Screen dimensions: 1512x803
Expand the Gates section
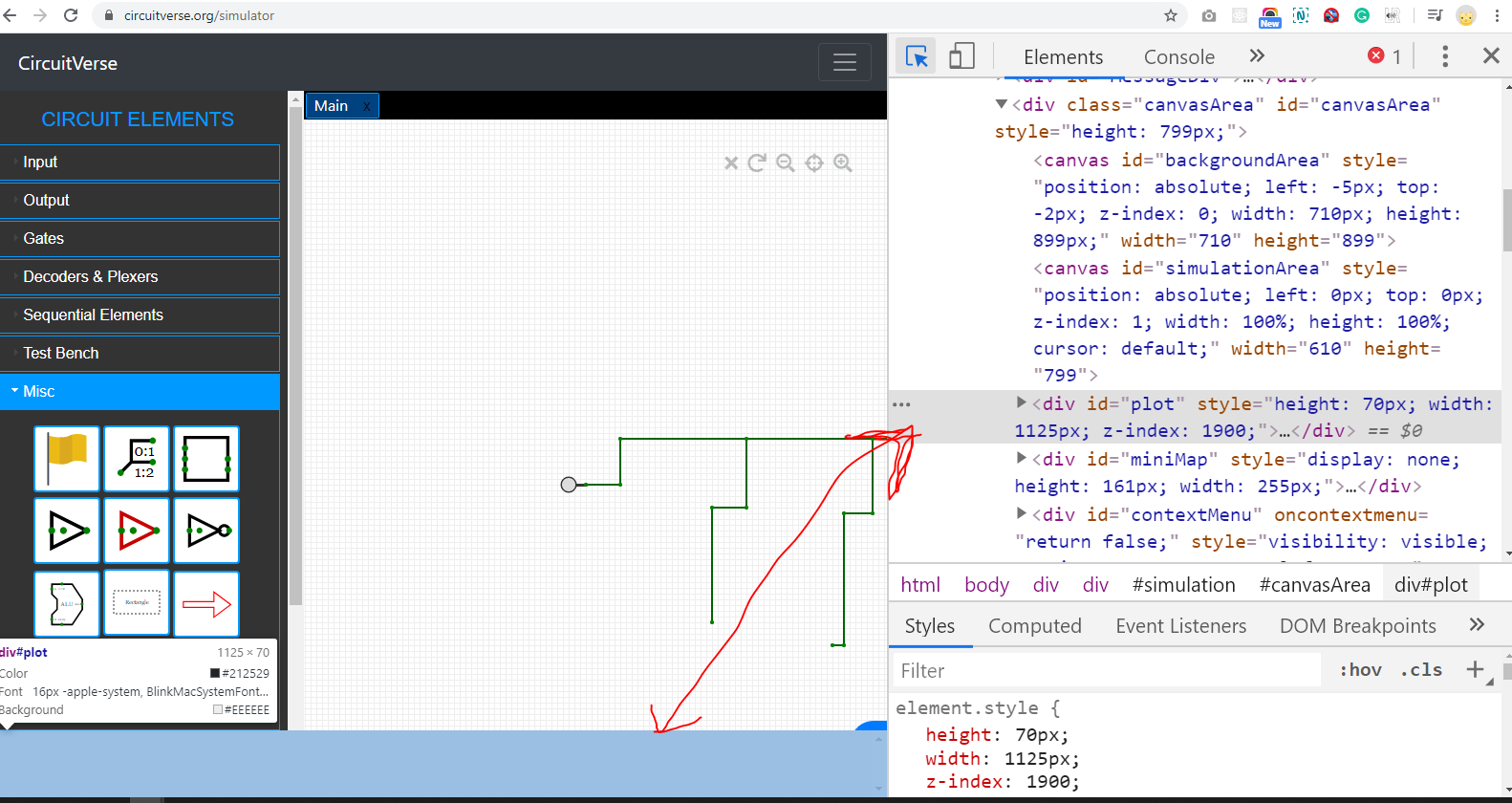click(140, 239)
